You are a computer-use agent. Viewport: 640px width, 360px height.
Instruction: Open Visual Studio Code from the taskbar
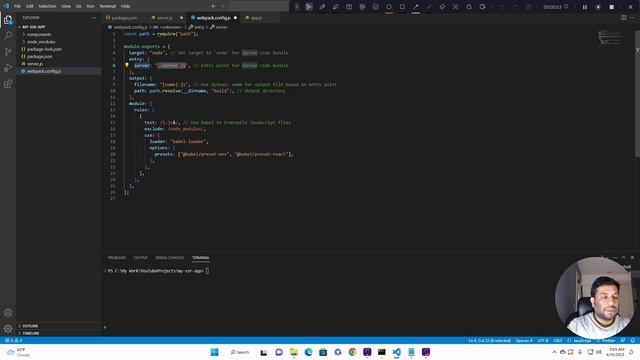[396, 352]
